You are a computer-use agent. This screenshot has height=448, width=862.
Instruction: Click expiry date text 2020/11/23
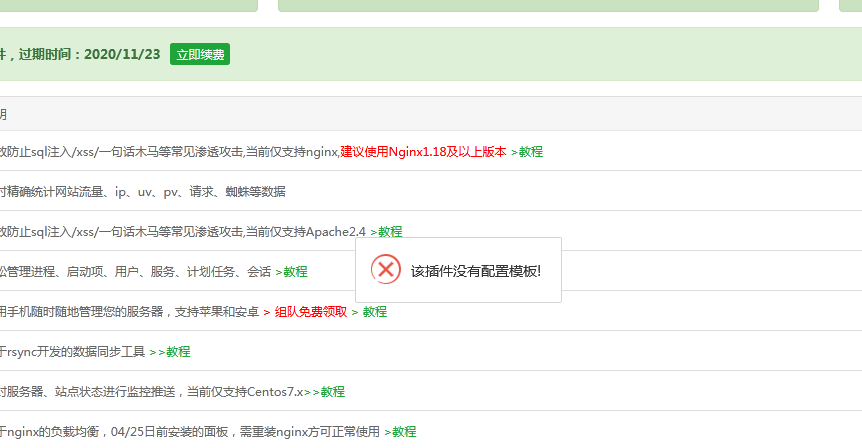tap(122, 54)
